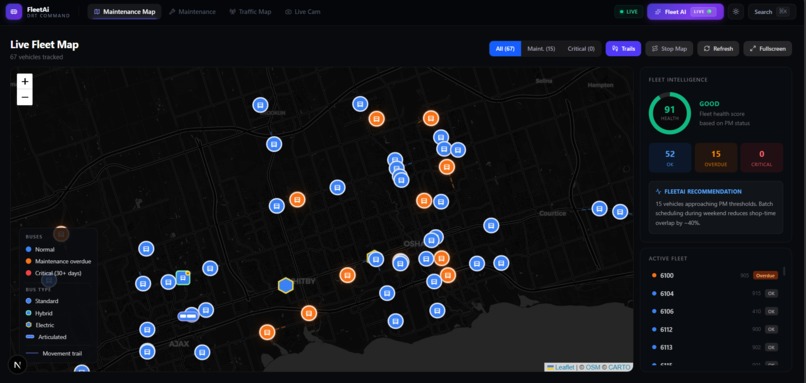The image size is (806, 383).
Task: Click the Active Fleet list scrollbar
Action: 784,271
